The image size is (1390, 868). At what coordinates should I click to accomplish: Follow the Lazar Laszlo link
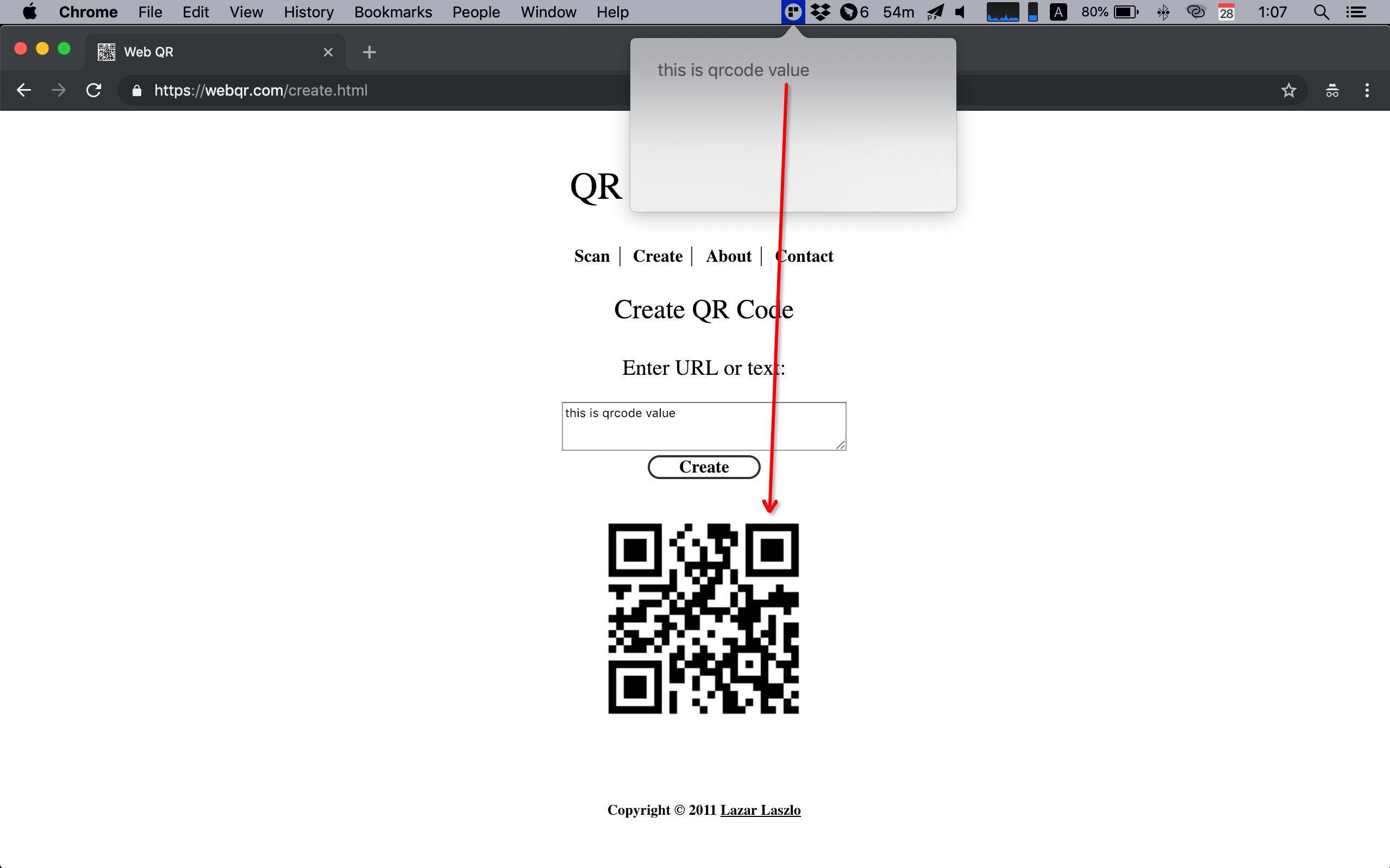(x=760, y=809)
